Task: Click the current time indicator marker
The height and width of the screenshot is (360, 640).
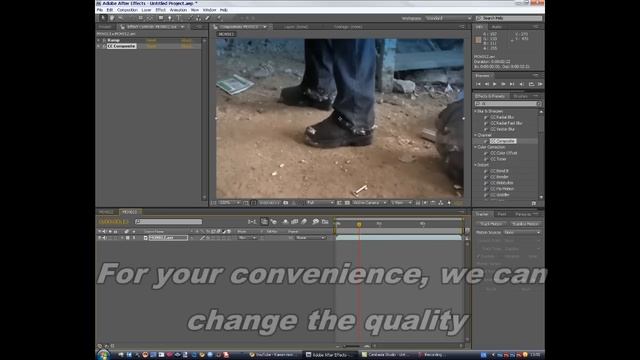Action: [359, 224]
